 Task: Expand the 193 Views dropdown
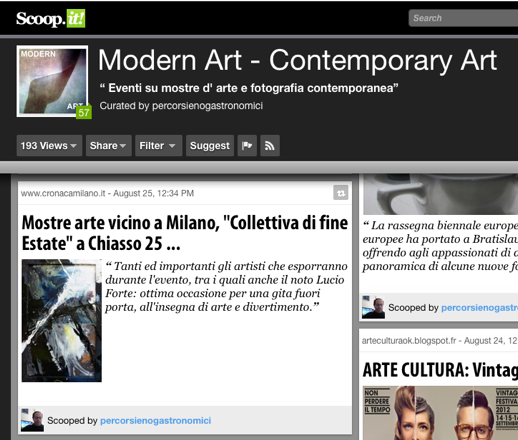tap(49, 146)
